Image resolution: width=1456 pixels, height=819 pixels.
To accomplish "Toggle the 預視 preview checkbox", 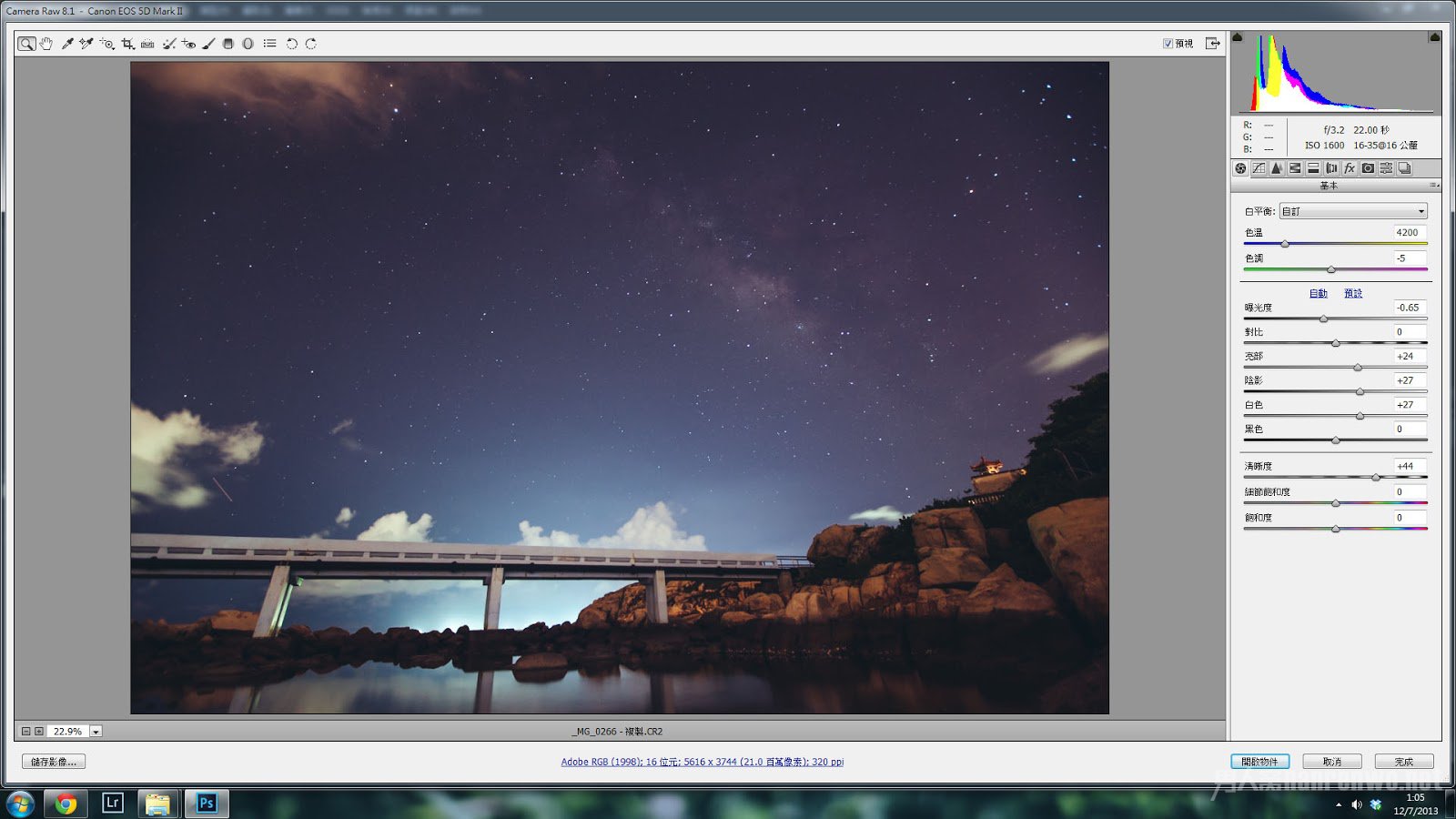I will 1168,44.
